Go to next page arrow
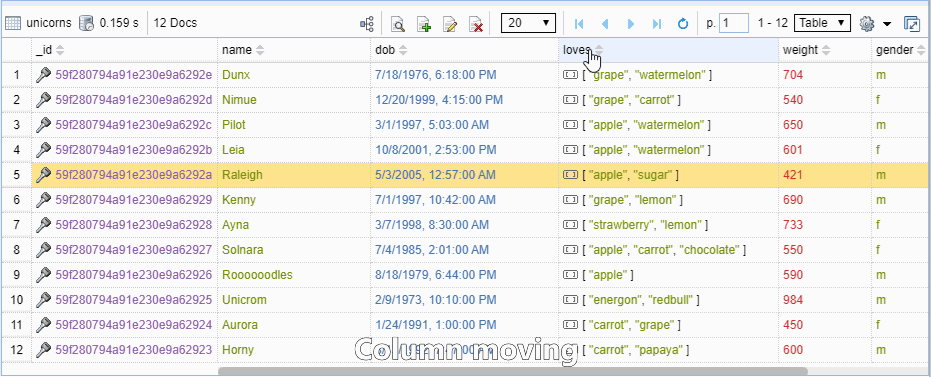Image resolution: width=931 pixels, height=377 pixels. (x=631, y=24)
